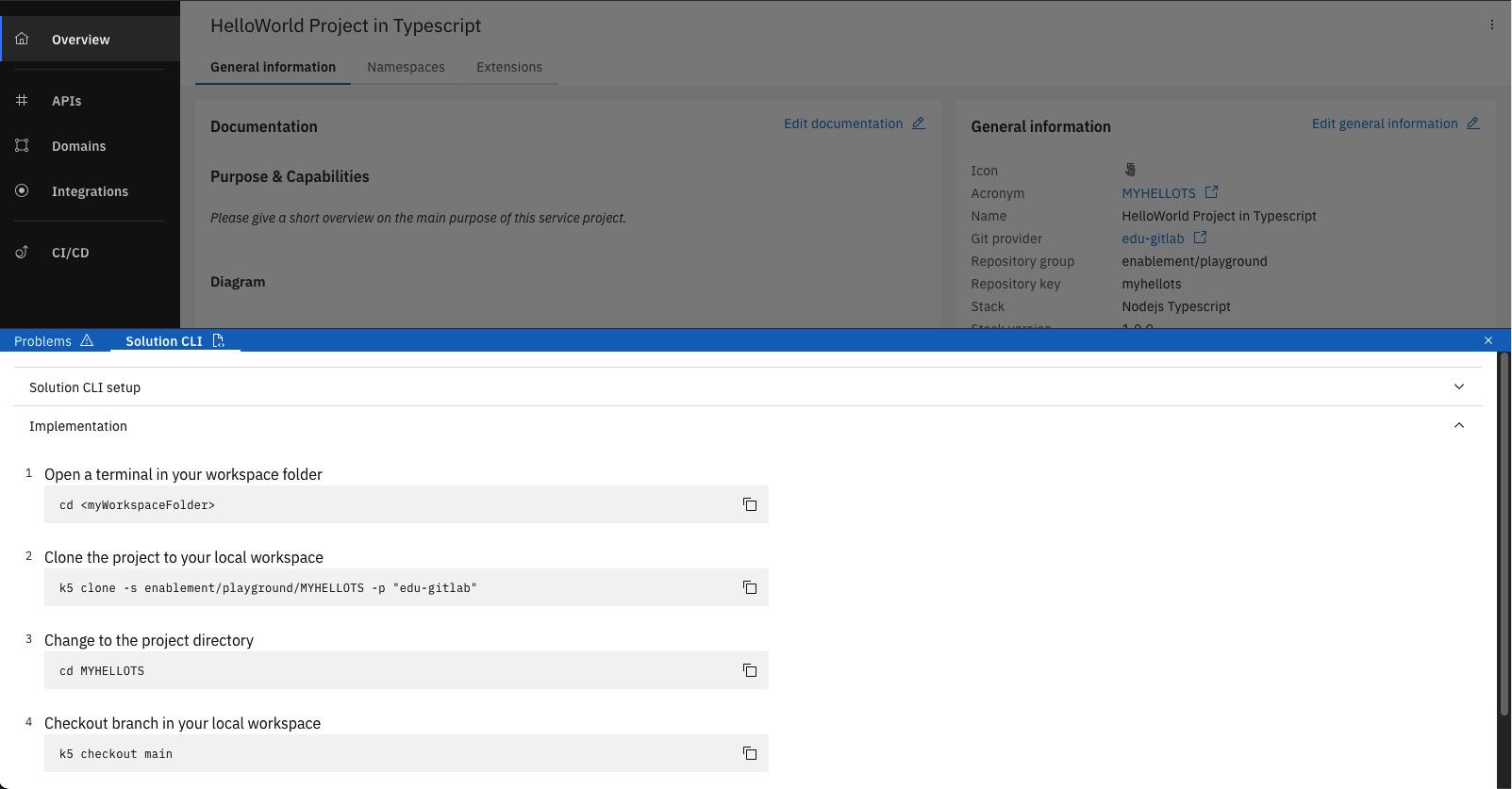Image resolution: width=1512 pixels, height=789 pixels.
Task: Copy the k5 clone command
Action: 750,587
